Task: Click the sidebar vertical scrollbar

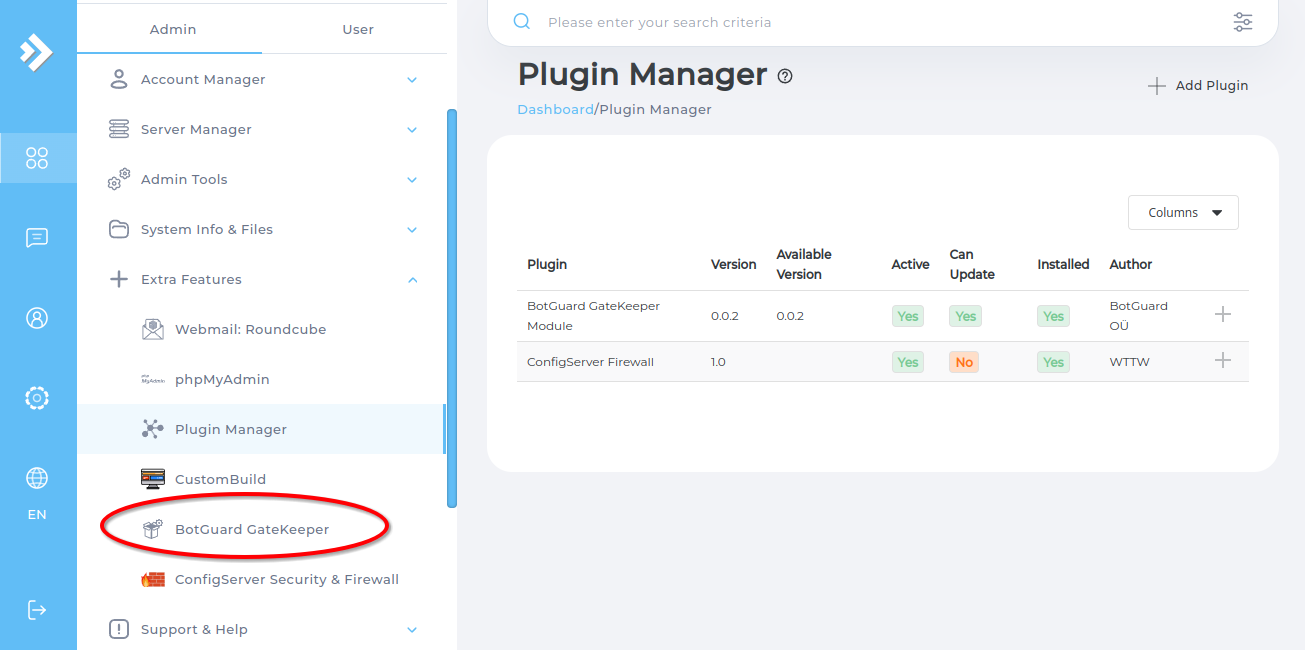Action: click(452, 307)
